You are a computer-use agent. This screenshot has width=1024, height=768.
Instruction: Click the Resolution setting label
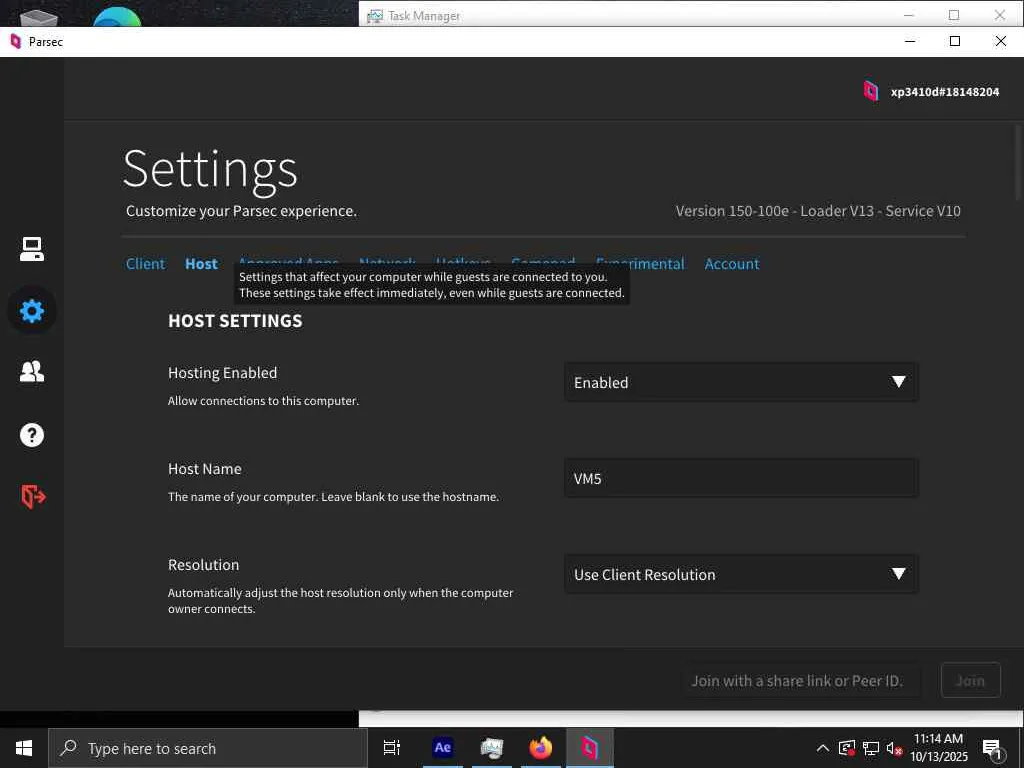[x=204, y=565]
